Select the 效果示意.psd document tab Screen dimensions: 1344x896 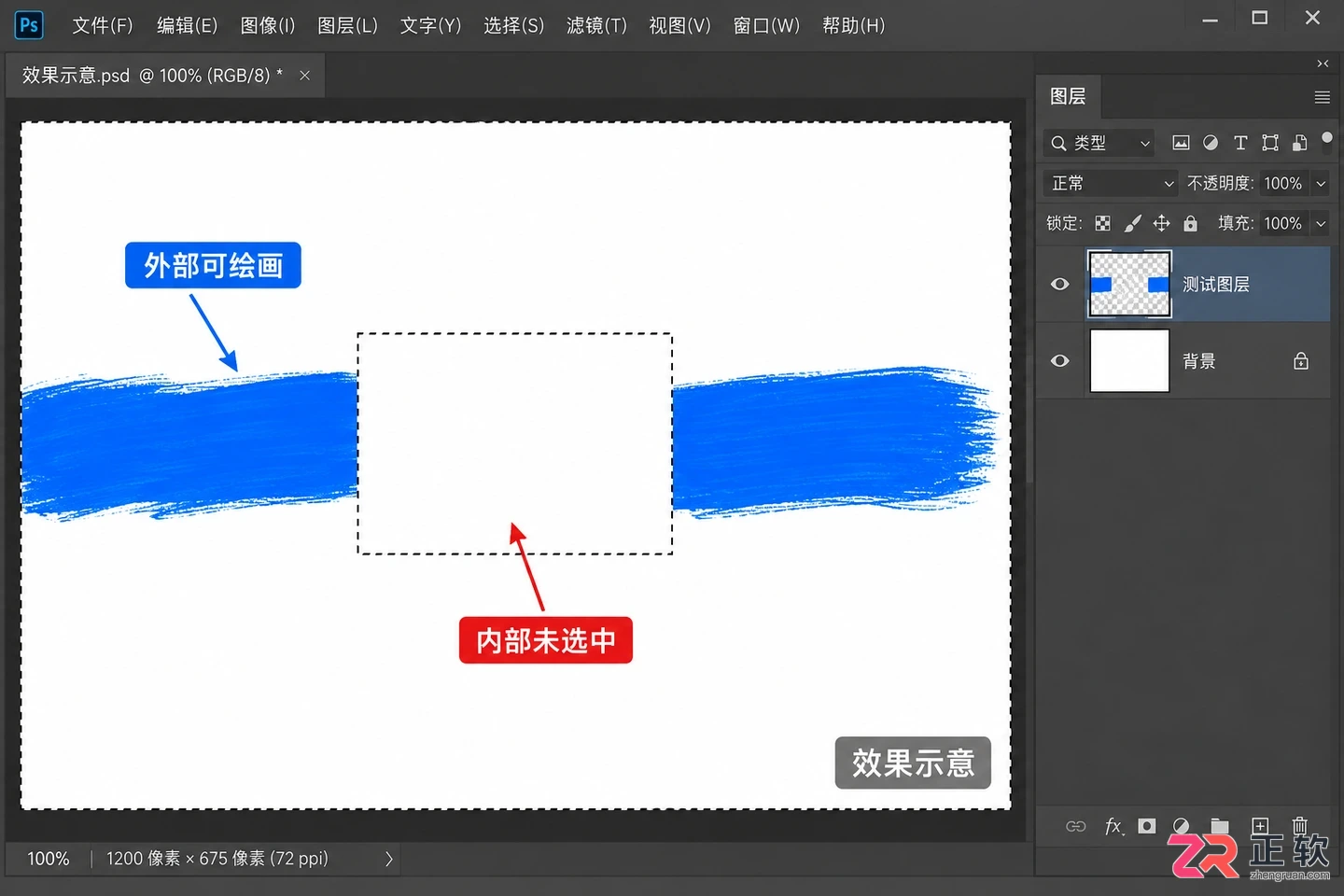point(165,76)
